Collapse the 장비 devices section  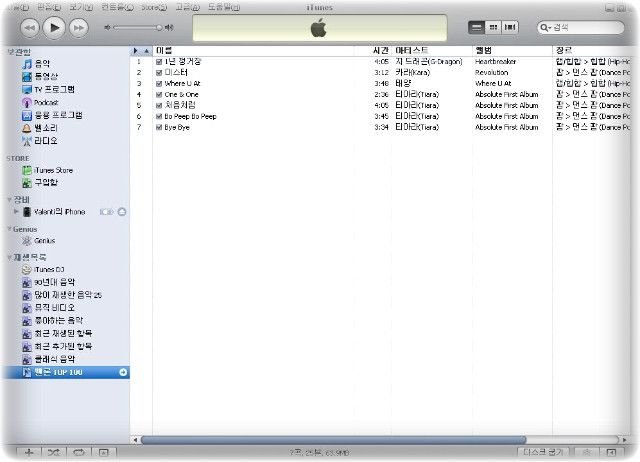[x=9, y=200]
